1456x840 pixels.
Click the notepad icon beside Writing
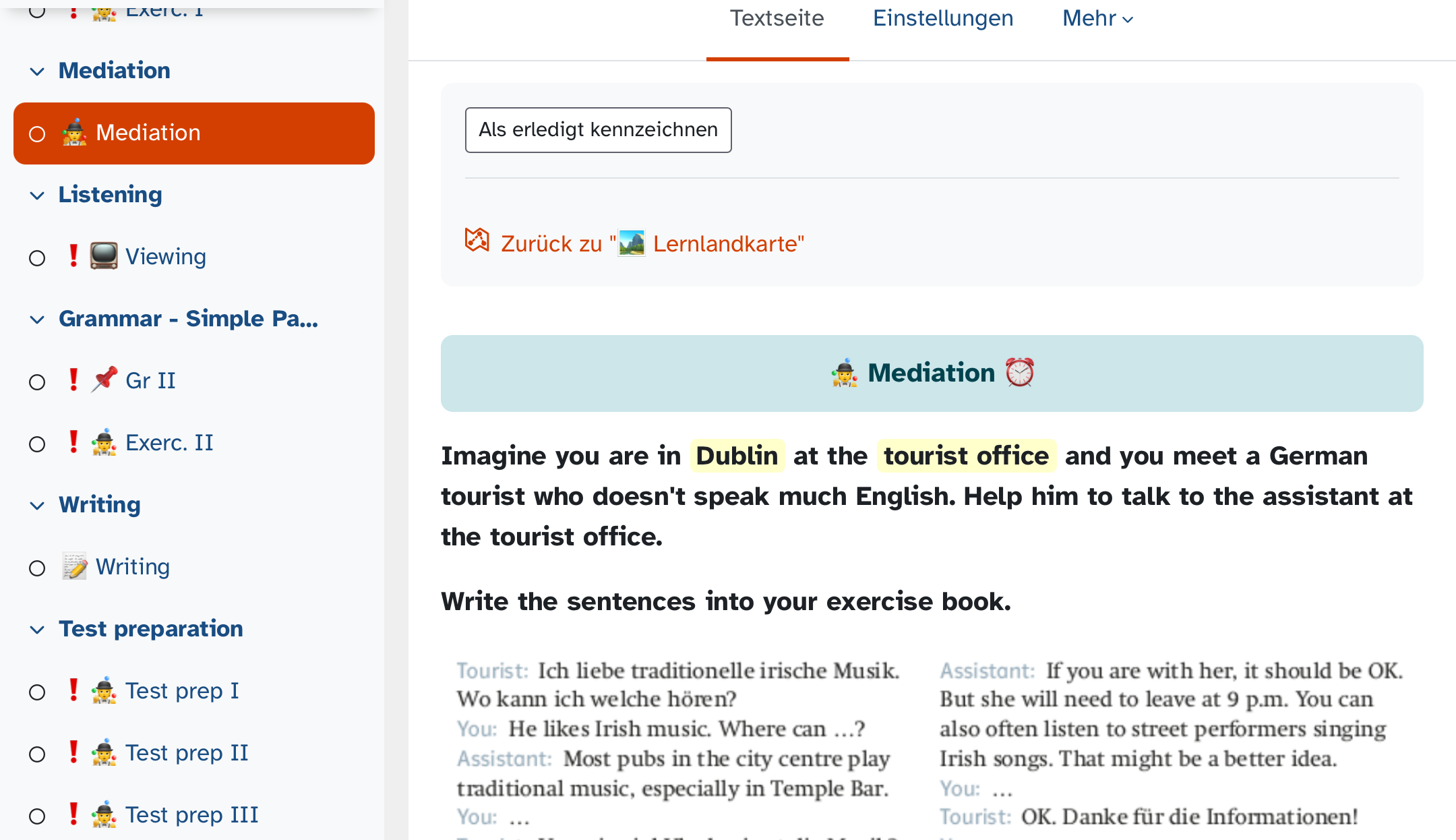click(75, 566)
